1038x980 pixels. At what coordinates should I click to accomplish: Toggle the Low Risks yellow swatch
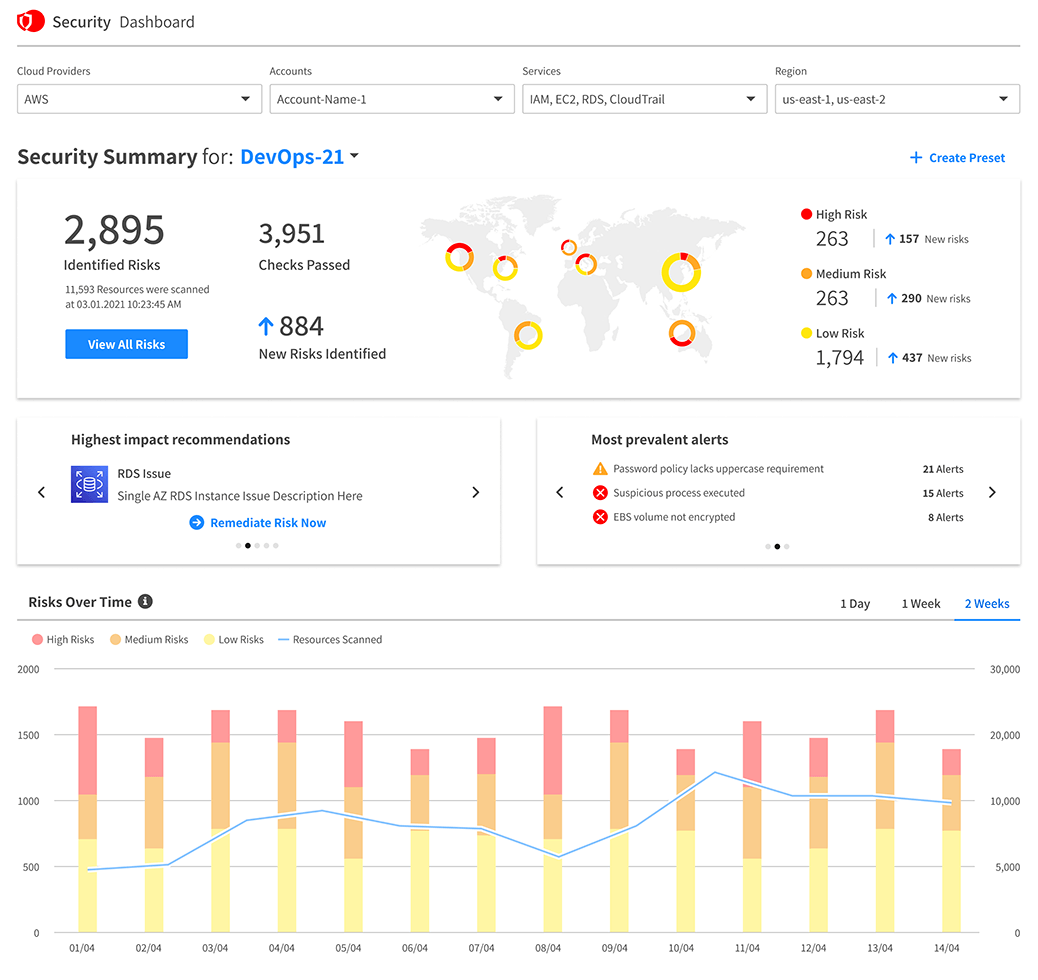click(x=210, y=639)
